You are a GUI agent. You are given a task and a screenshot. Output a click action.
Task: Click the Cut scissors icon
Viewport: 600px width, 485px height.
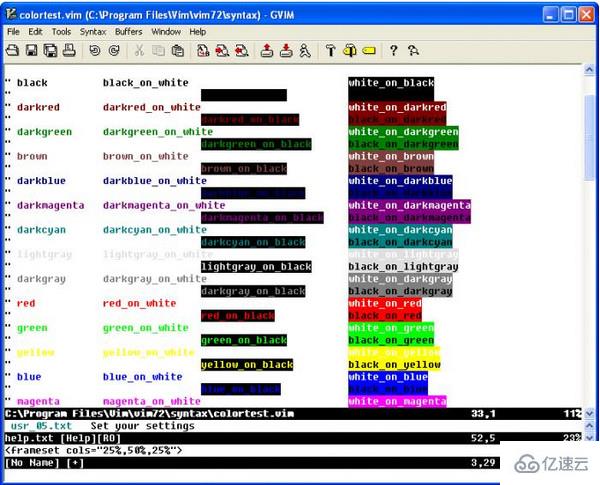(139, 51)
